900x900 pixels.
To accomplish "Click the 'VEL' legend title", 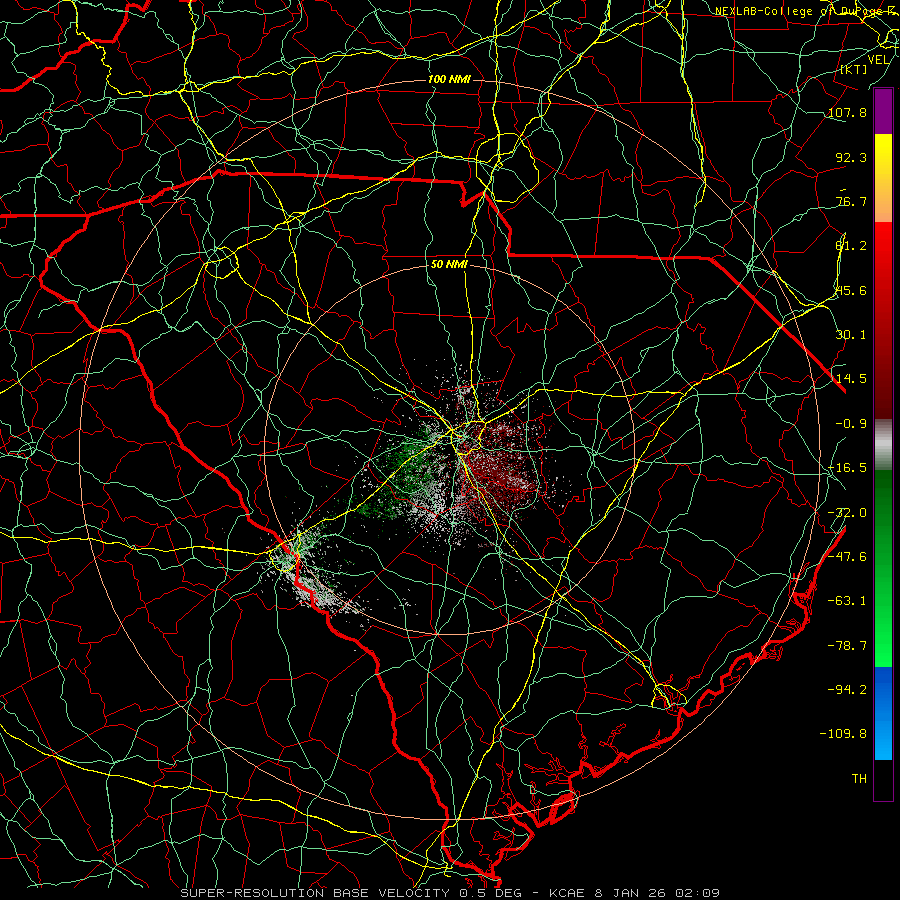I will coord(878,60).
